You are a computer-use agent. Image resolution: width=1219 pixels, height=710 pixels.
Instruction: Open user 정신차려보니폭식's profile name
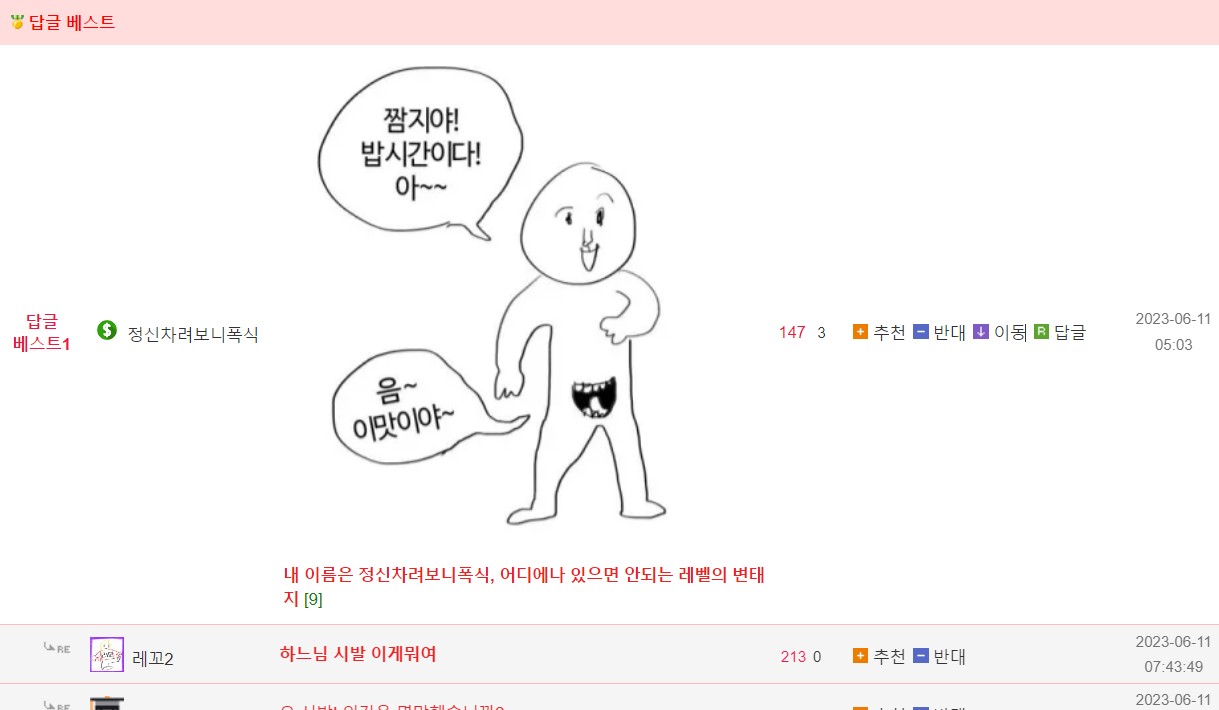(x=193, y=334)
